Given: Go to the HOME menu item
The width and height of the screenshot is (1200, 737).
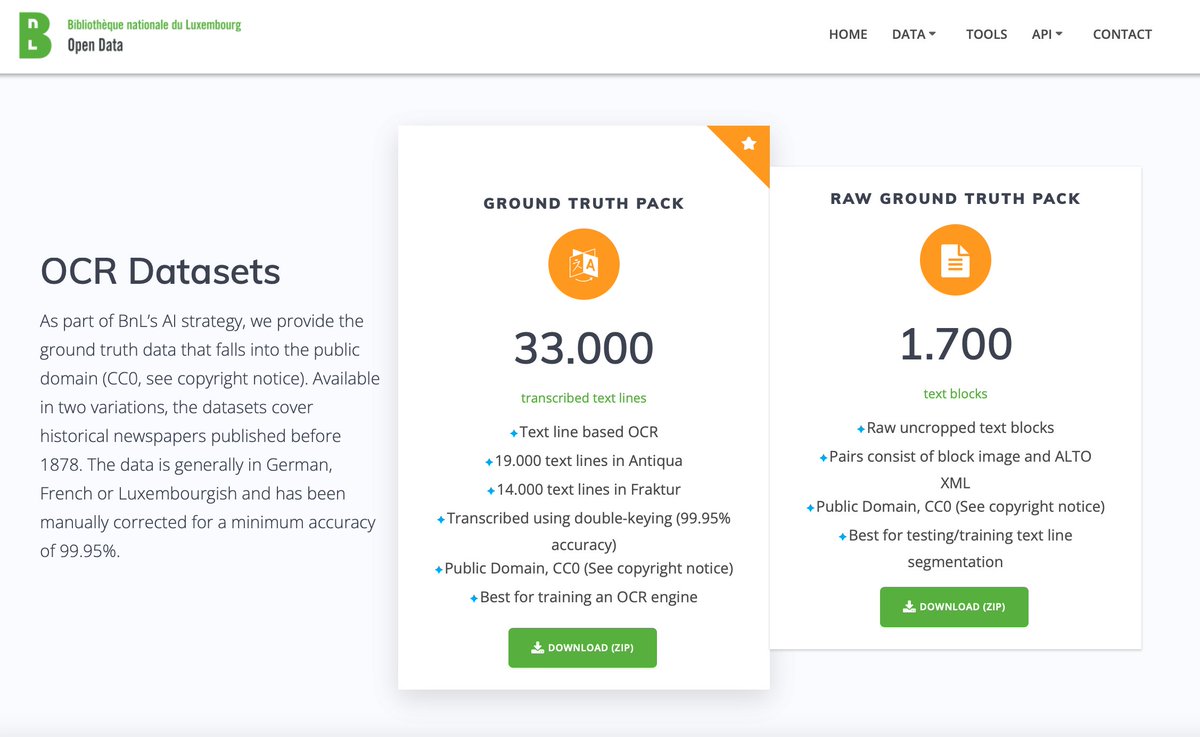Looking at the screenshot, I should tap(848, 34).
